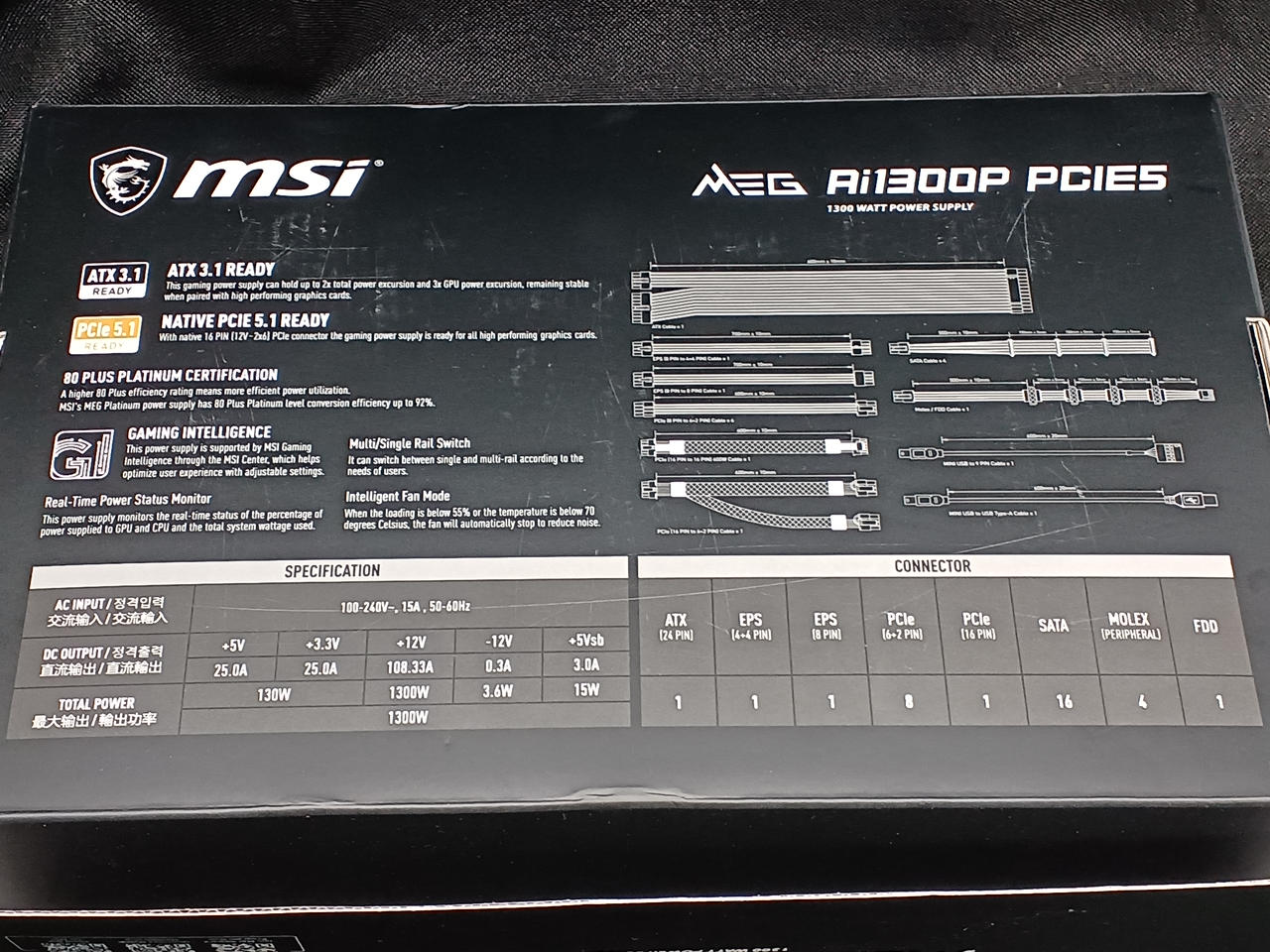Viewport: 1270px width, 952px height.
Task: Select the Intelligent Fan Mode heading
Action: coord(397,496)
